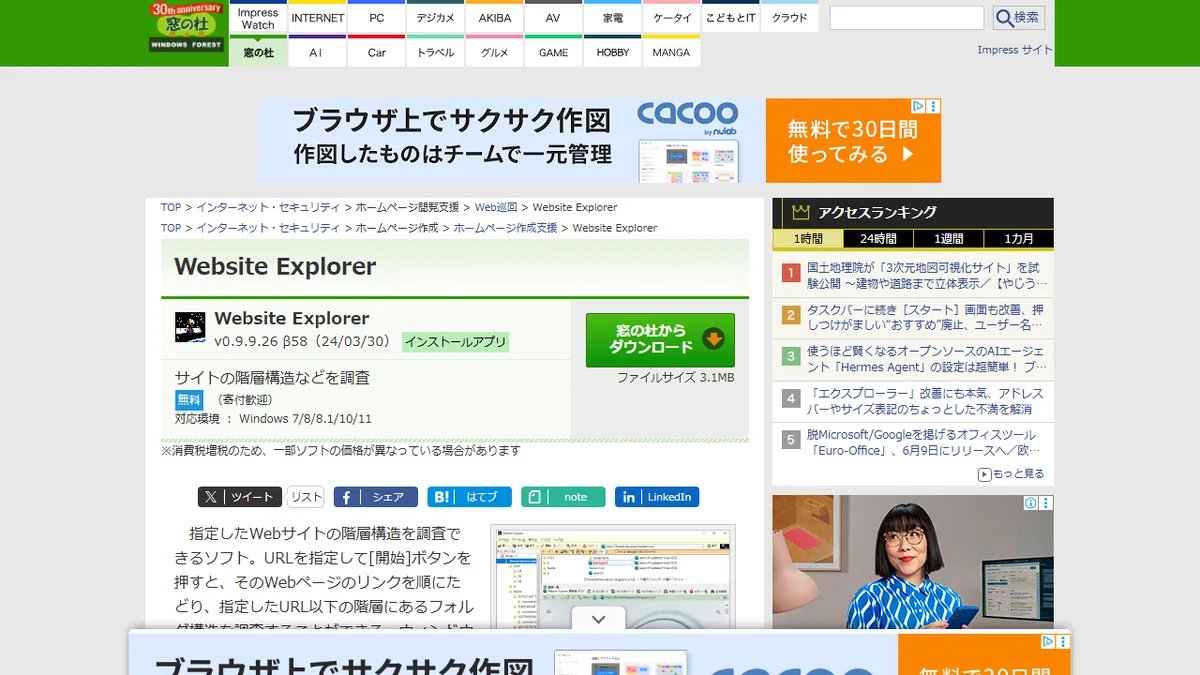Open ranking 3 Hermes Agent article
1200x675 pixels.
tap(926, 359)
